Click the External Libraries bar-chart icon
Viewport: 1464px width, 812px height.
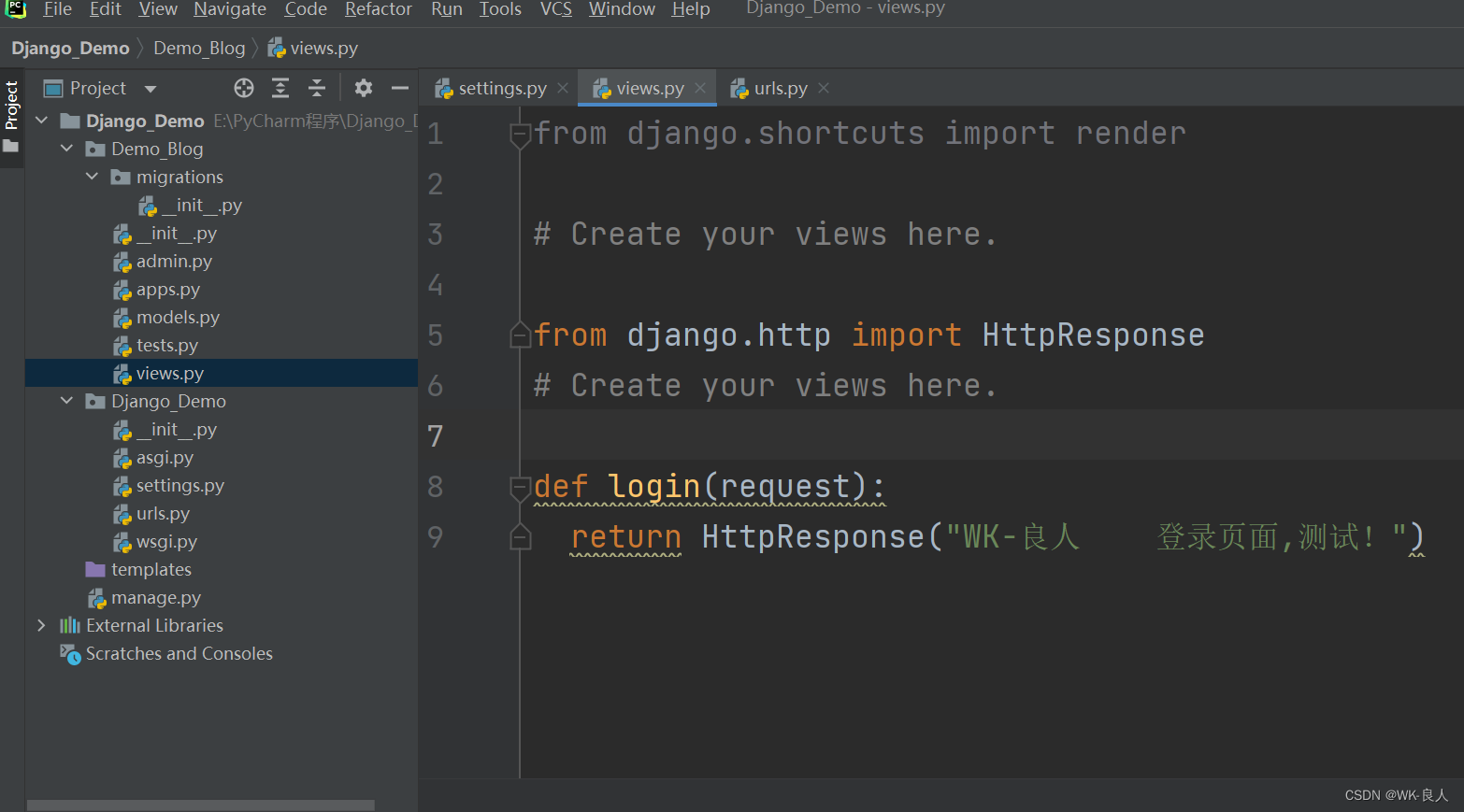[70, 625]
